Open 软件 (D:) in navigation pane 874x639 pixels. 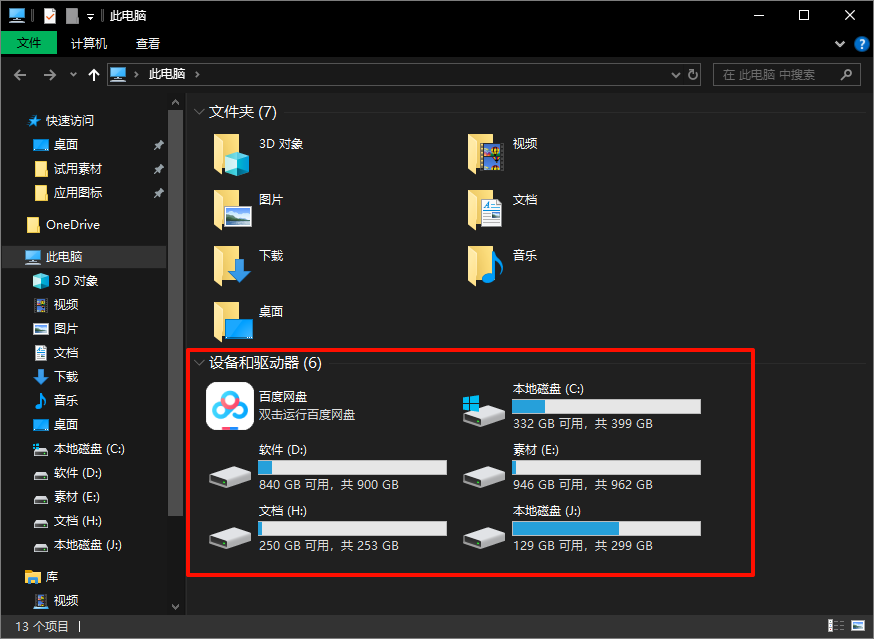77,473
